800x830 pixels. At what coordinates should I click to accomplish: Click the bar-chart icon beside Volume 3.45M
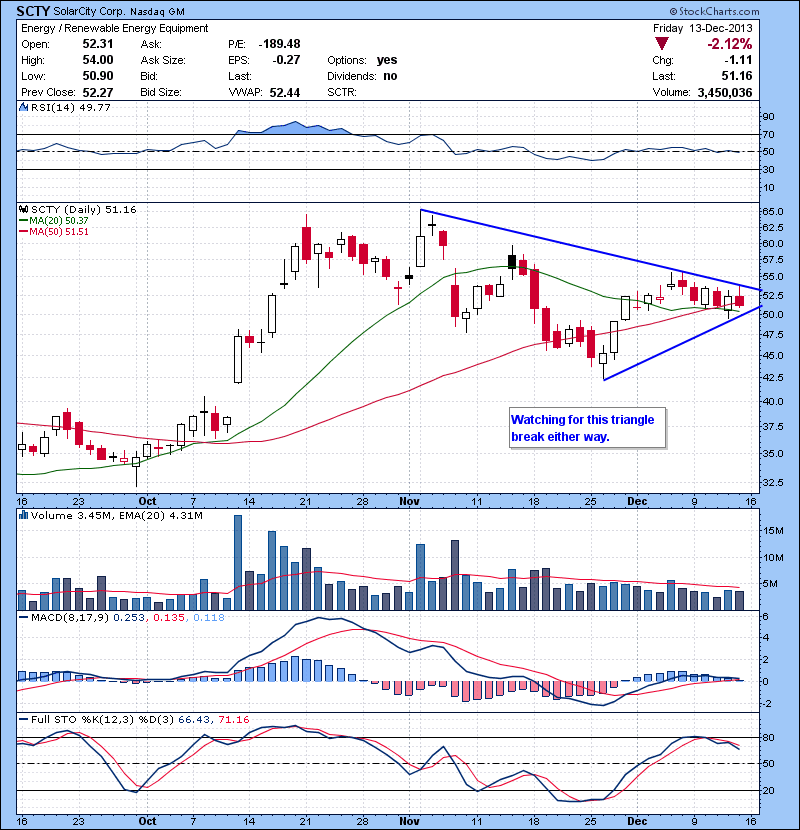click(23, 515)
